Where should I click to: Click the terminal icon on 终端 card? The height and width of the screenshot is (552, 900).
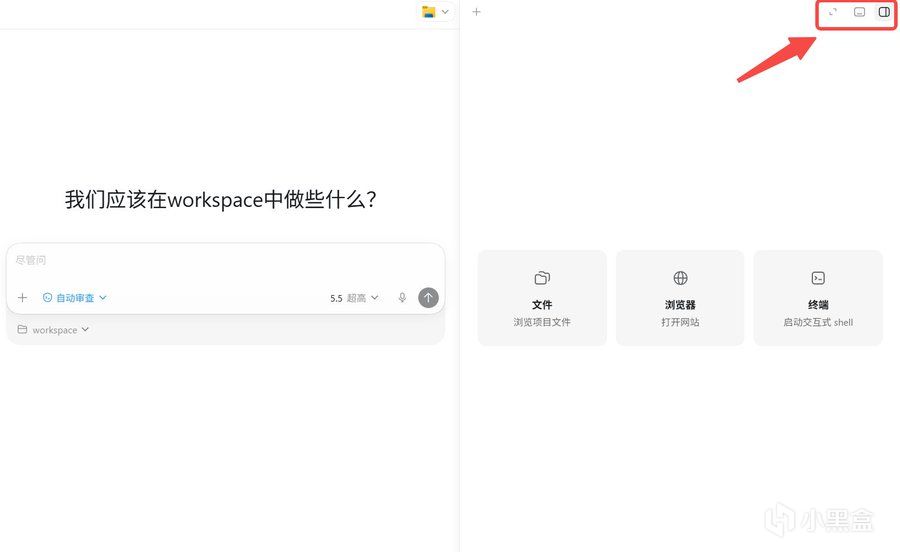[818, 278]
